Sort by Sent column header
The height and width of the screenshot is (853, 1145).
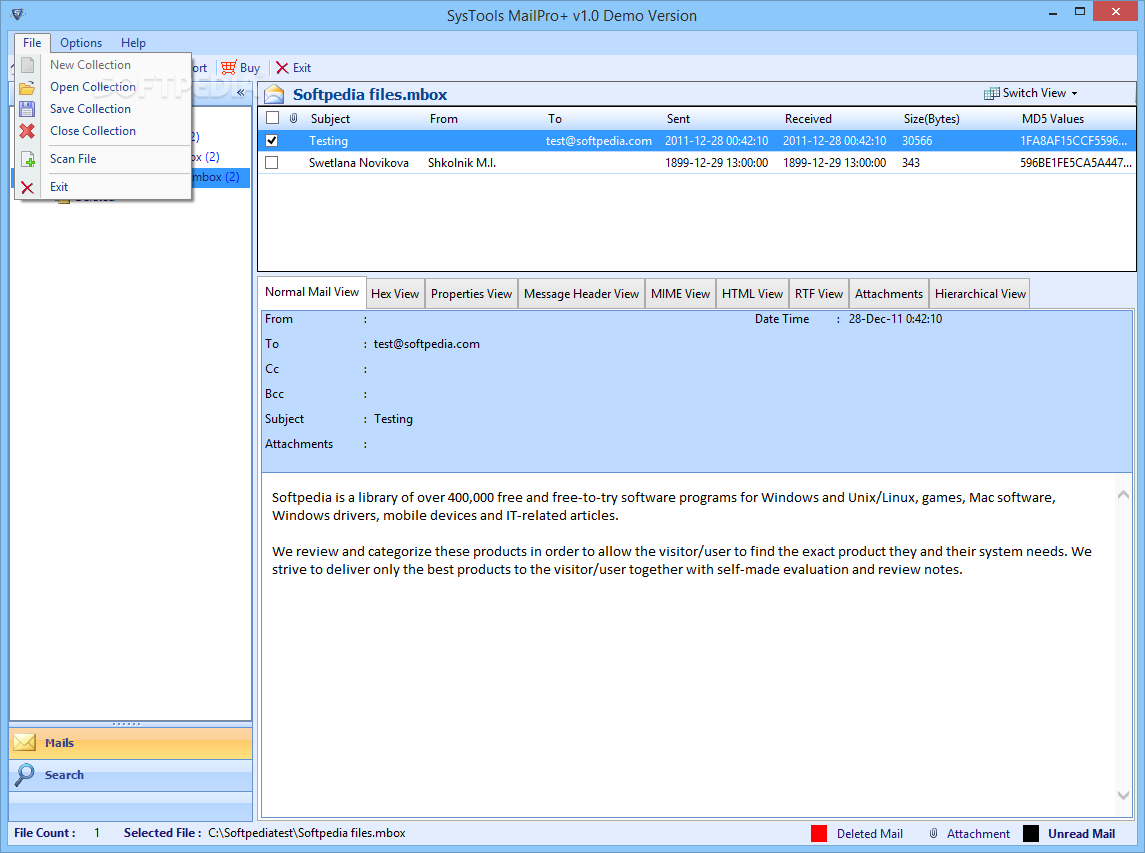(678, 118)
